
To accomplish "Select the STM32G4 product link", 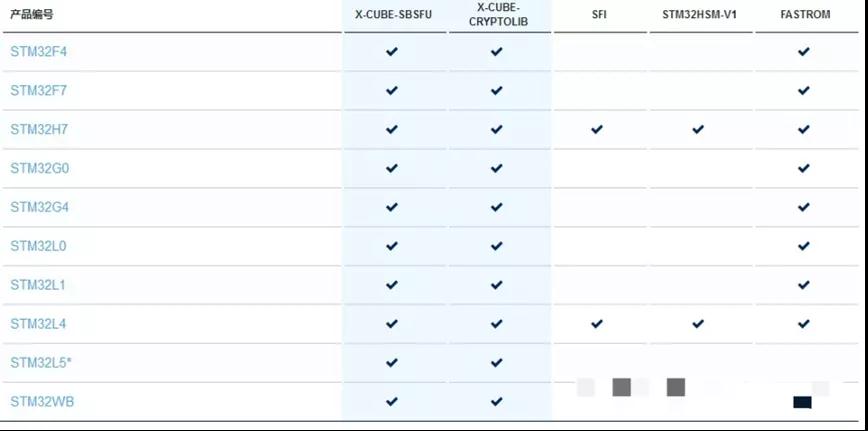I will (x=39, y=207).
